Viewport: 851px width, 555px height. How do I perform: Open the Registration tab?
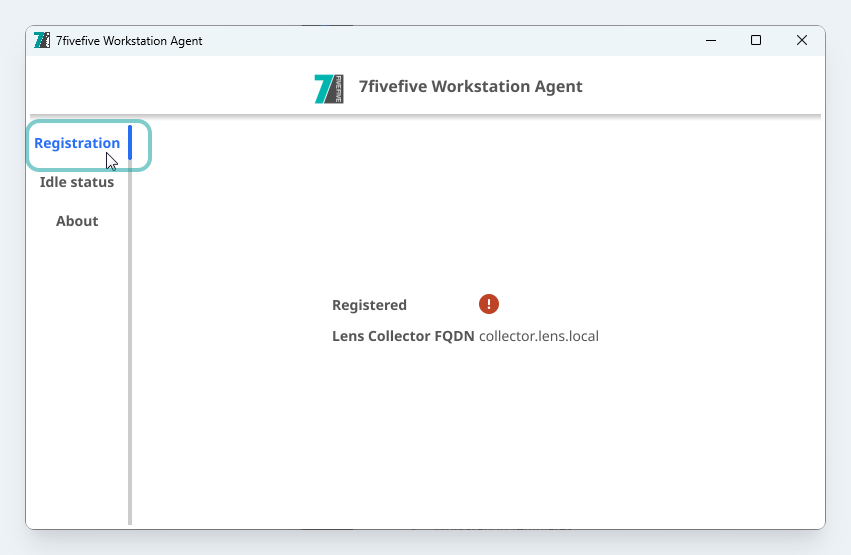point(77,143)
